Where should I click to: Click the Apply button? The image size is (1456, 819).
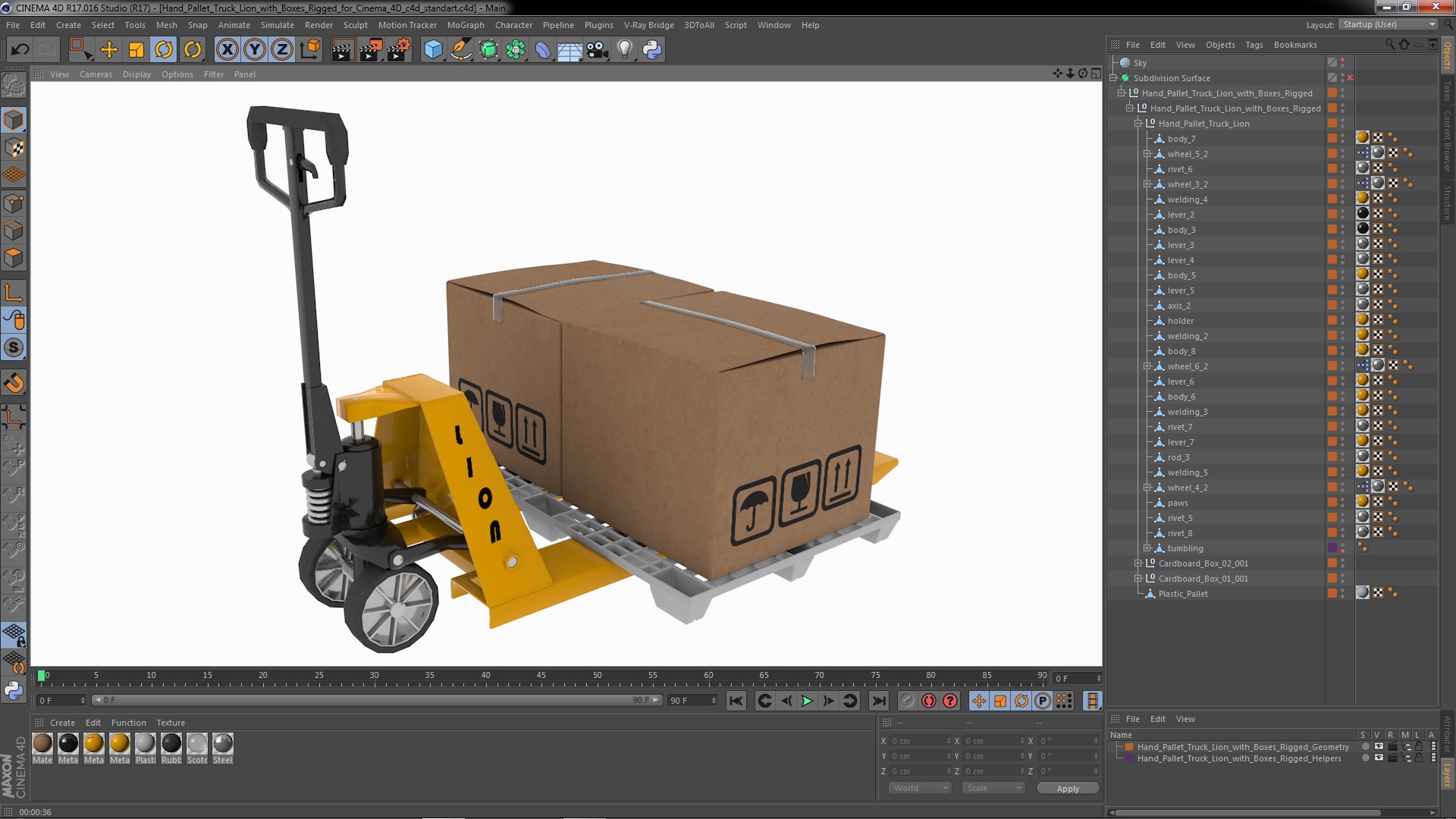pyautogui.click(x=1068, y=789)
